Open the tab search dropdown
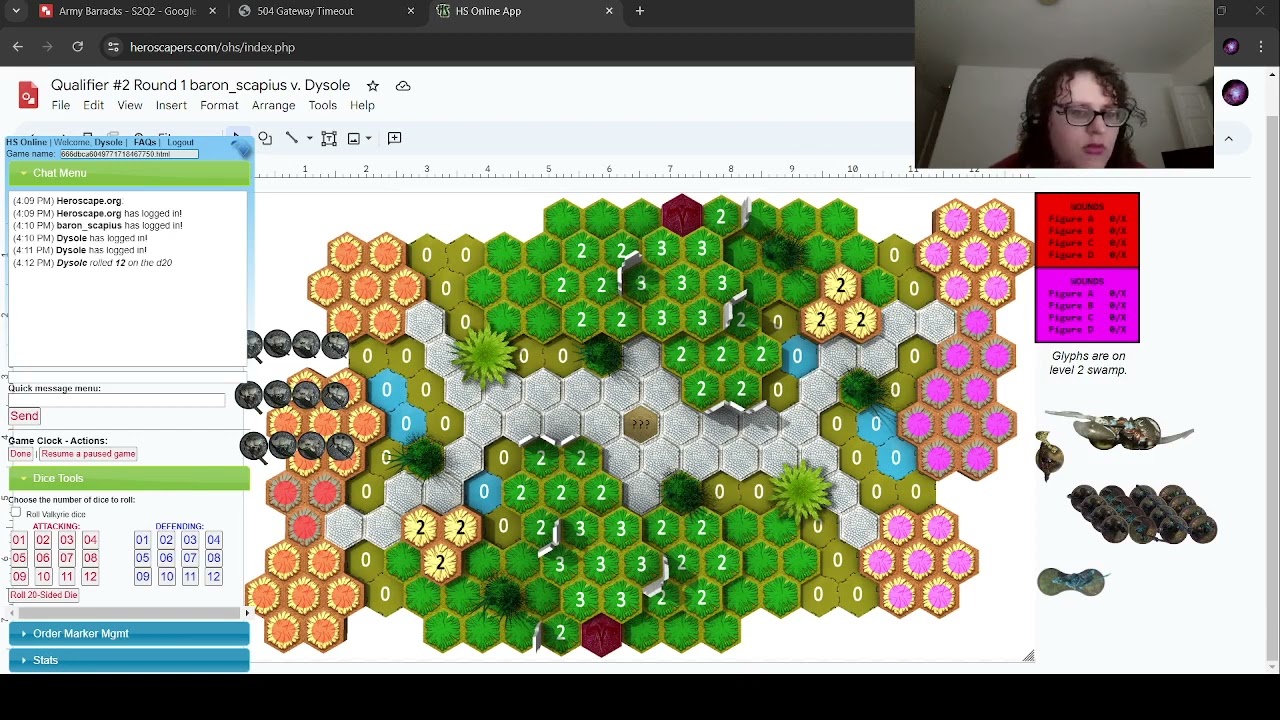Viewport: 1280px width, 720px height. 16,11
